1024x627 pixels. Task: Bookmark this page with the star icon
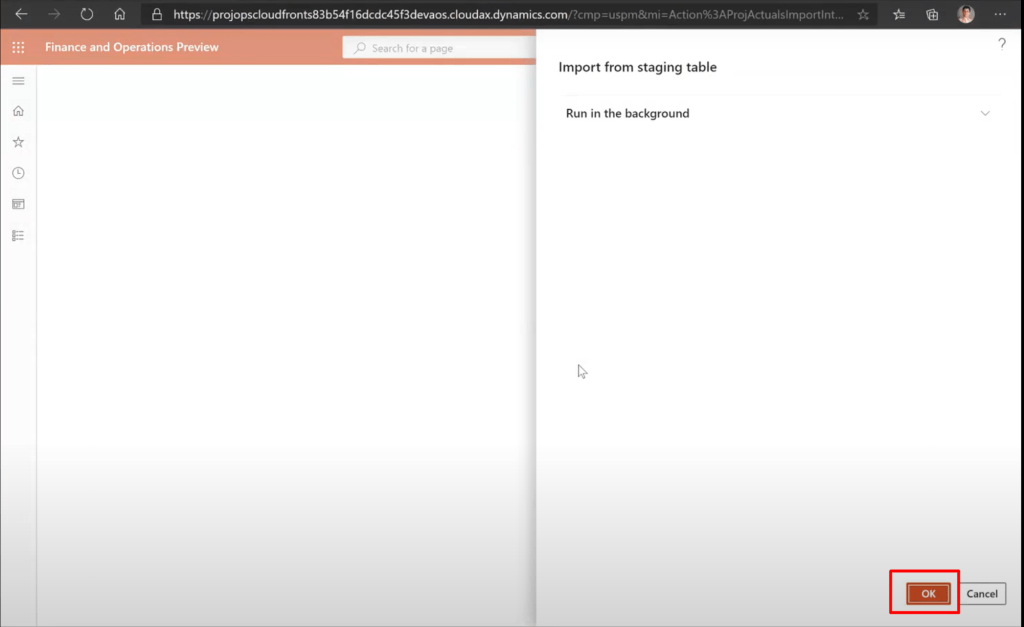pos(863,15)
